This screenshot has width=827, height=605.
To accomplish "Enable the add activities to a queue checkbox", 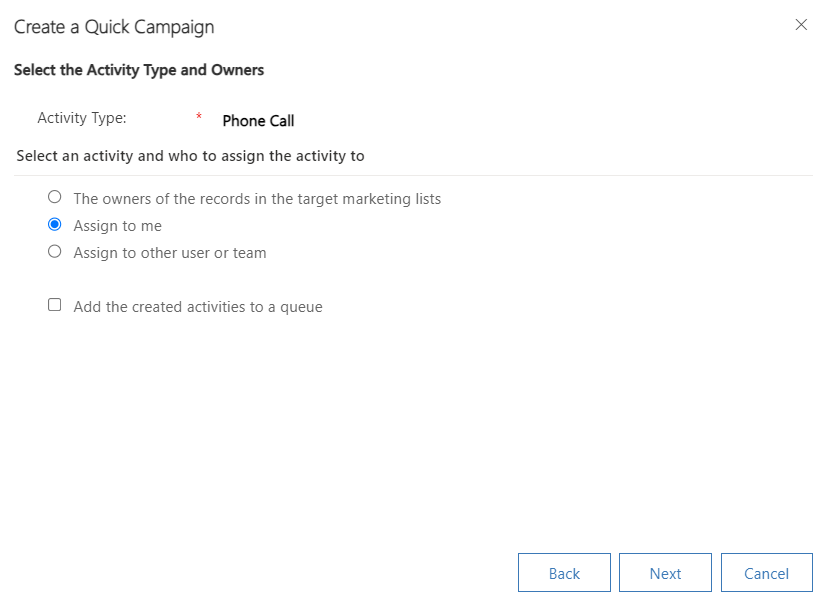I will 55,305.
